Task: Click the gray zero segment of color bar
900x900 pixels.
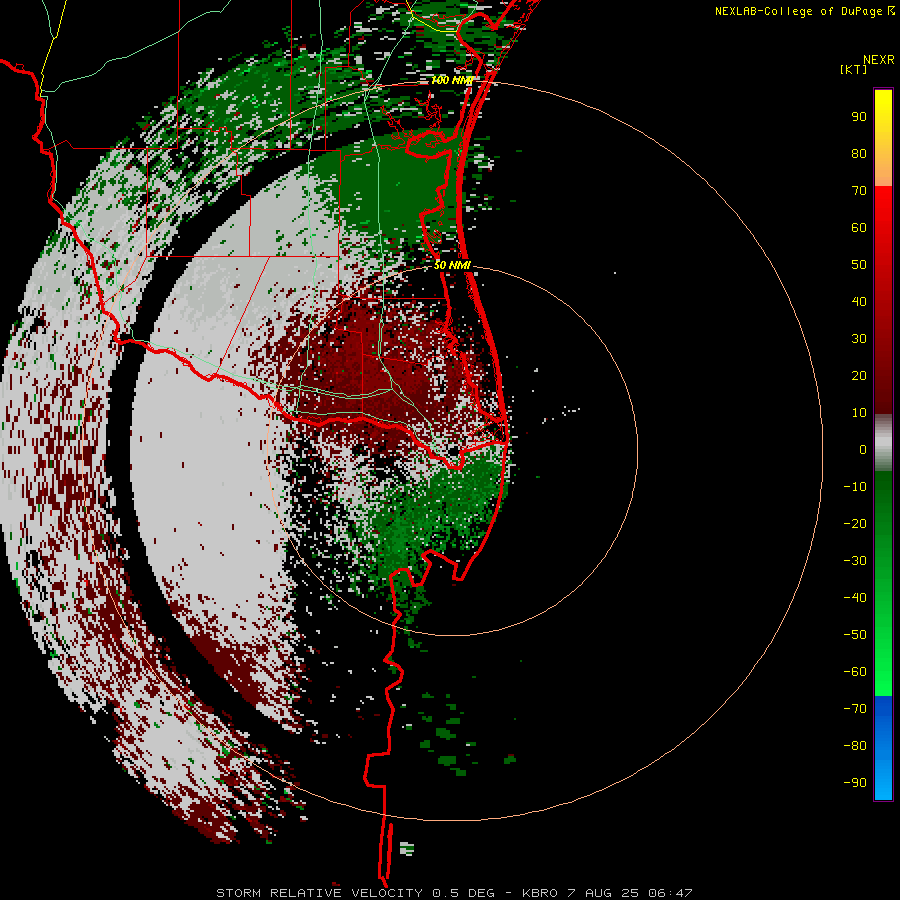Action: point(883,443)
